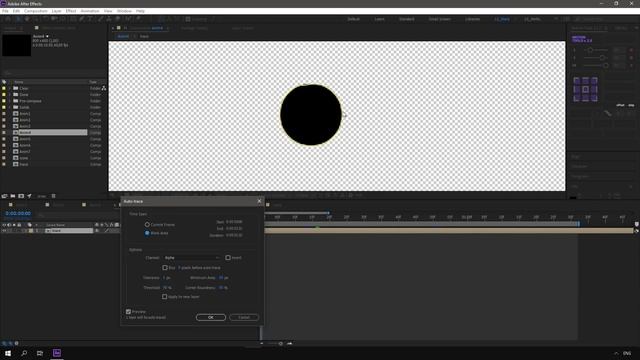Toggle the timeline layer's eye visibility

coord(4,231)
